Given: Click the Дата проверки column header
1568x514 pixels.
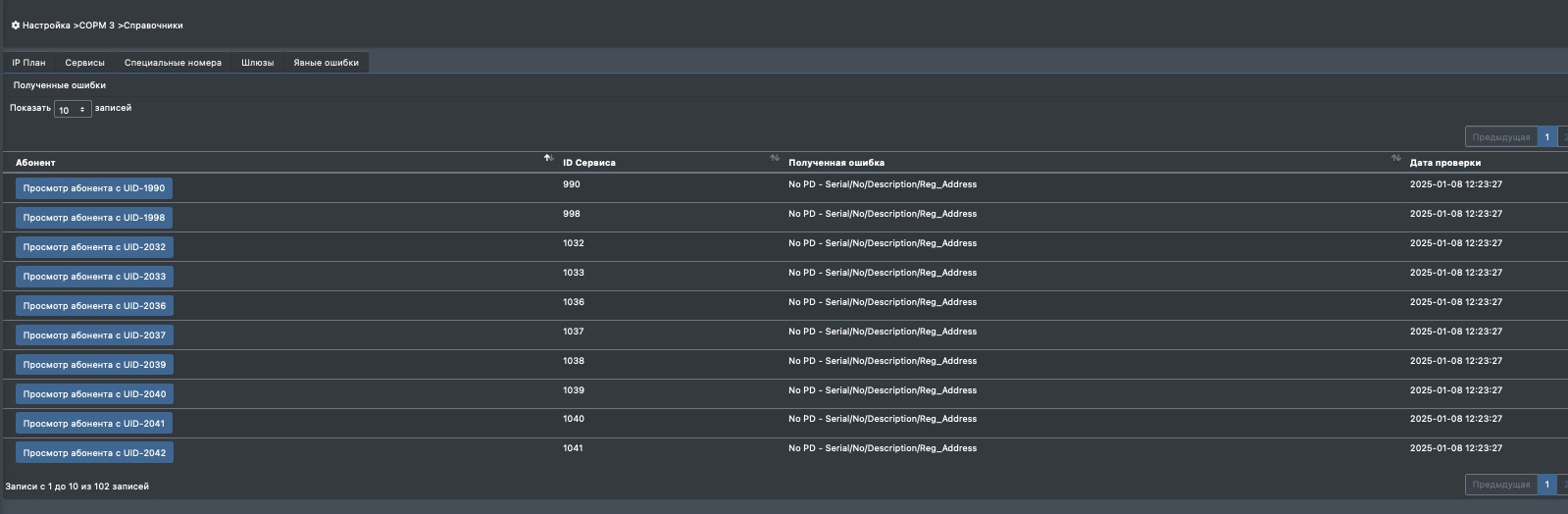Looking at the screenshot, I should coord(1444,163).
